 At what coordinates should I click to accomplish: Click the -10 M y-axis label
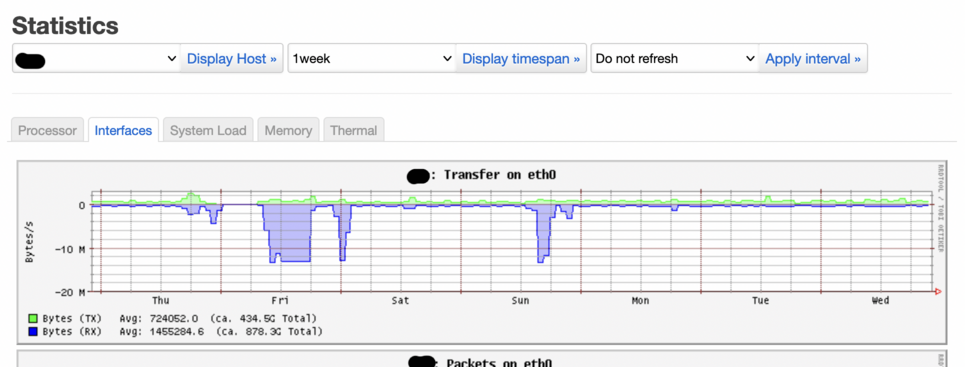71,249
